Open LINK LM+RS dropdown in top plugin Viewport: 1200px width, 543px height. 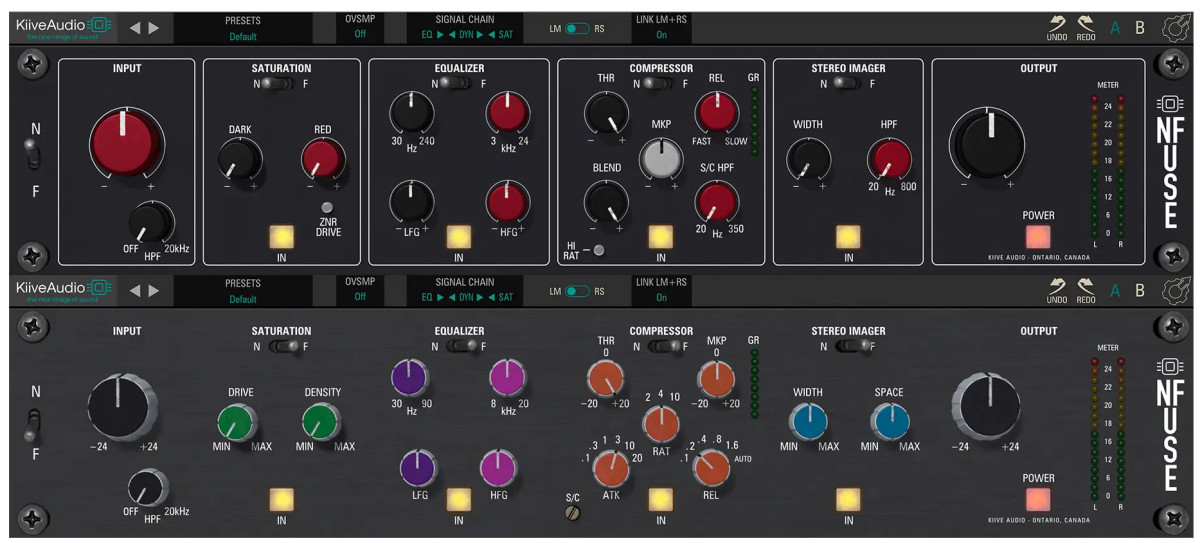click(661, 28)
